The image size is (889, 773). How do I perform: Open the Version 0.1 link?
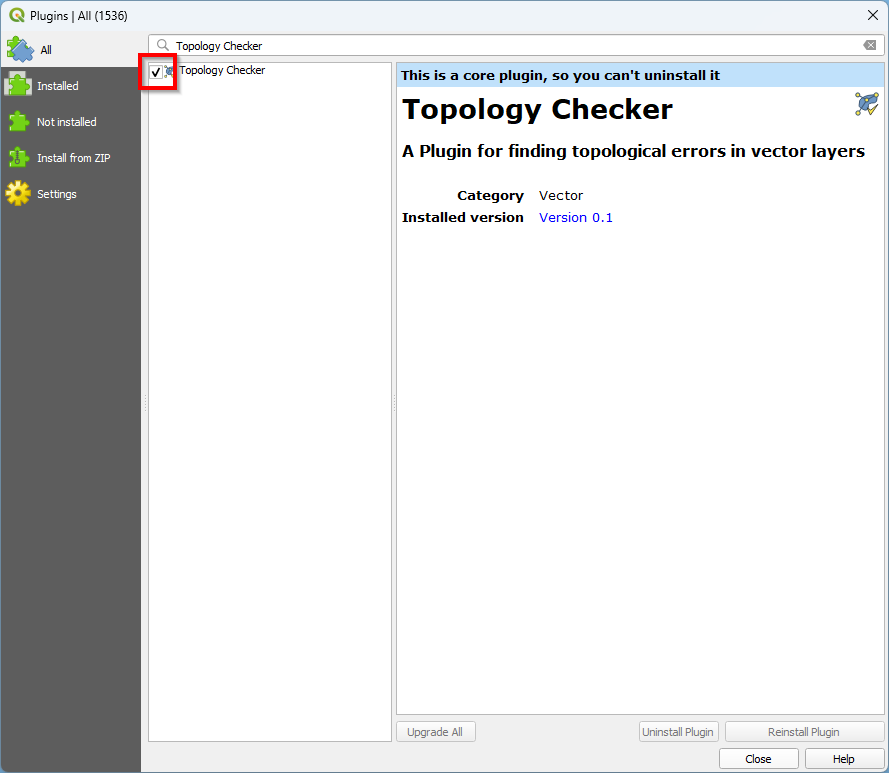click(x=575, y=217)
